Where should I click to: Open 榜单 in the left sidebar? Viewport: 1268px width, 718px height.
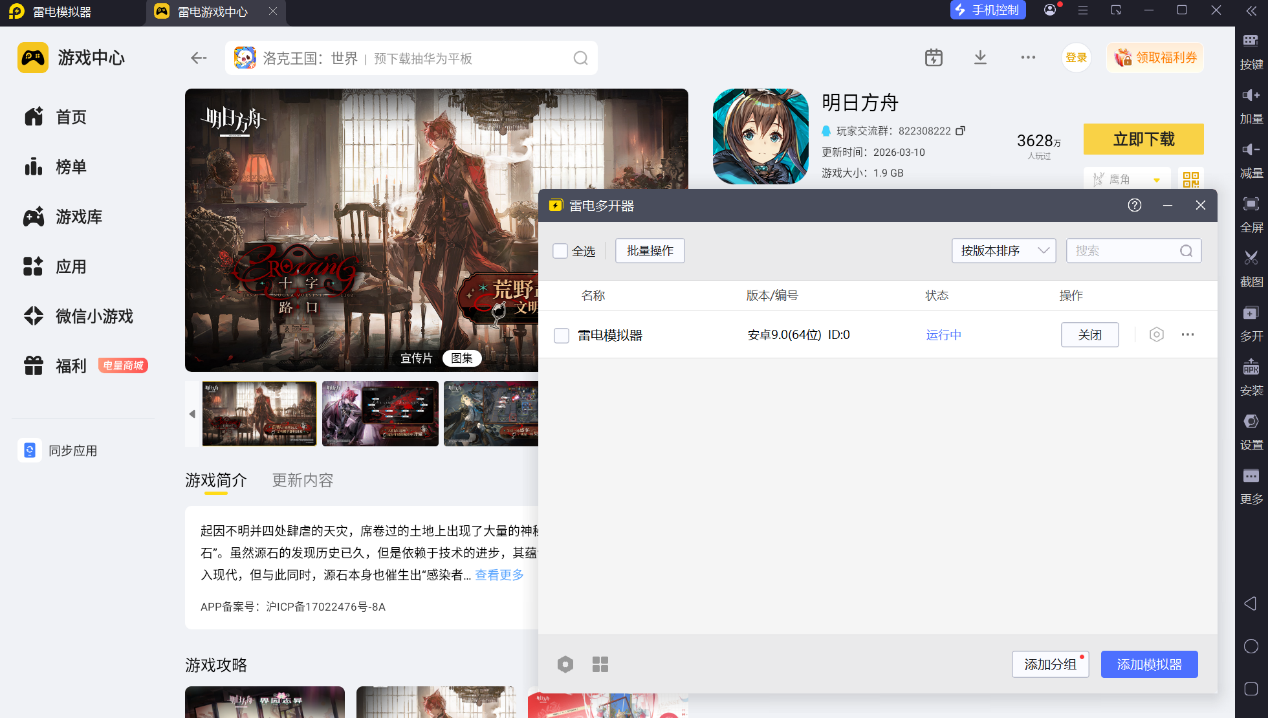point(70,167)
